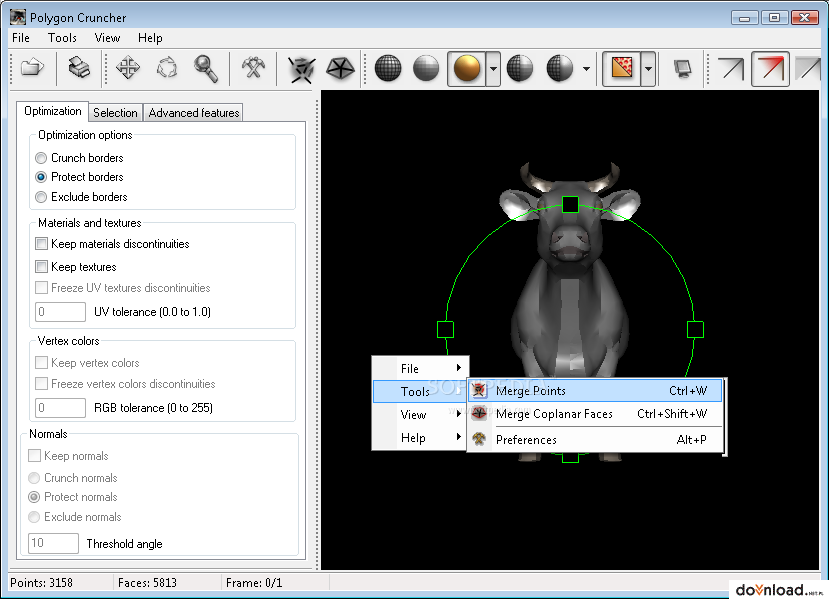Click the Threshold angle input field
Screen dimensions: 829x599
click(53, 543)
